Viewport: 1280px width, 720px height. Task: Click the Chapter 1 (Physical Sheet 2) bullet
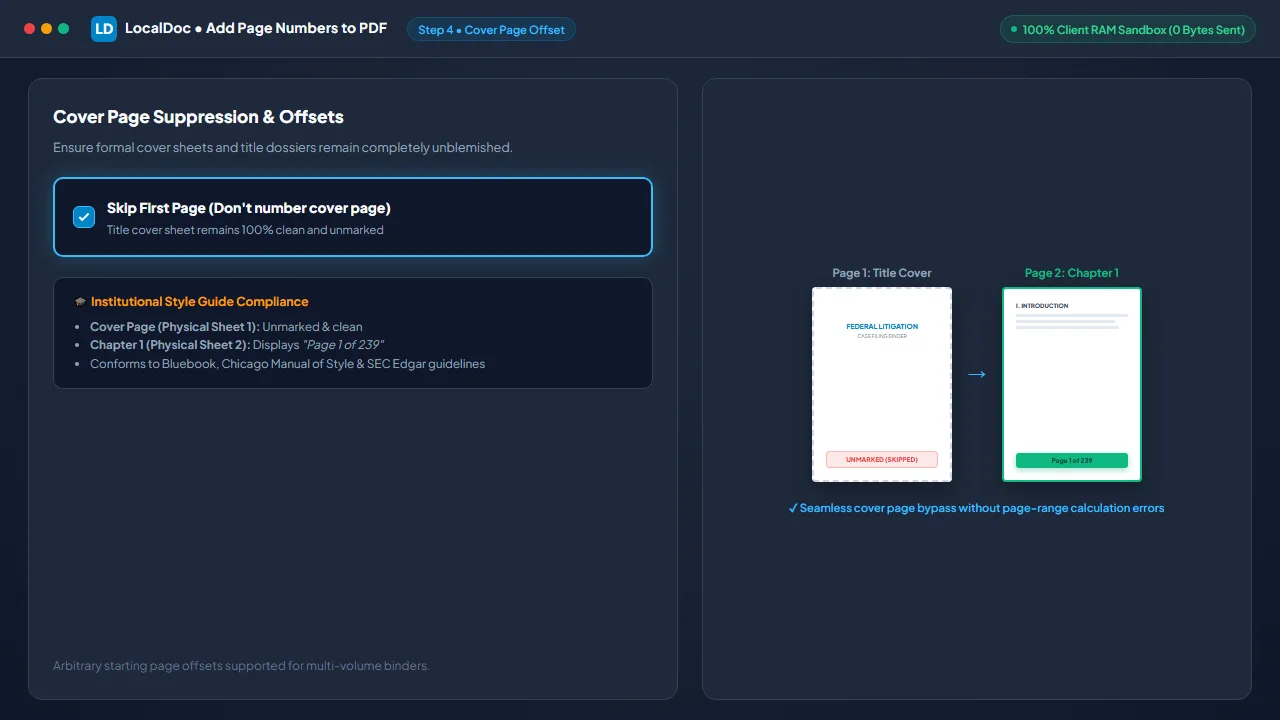pos(237,345)
